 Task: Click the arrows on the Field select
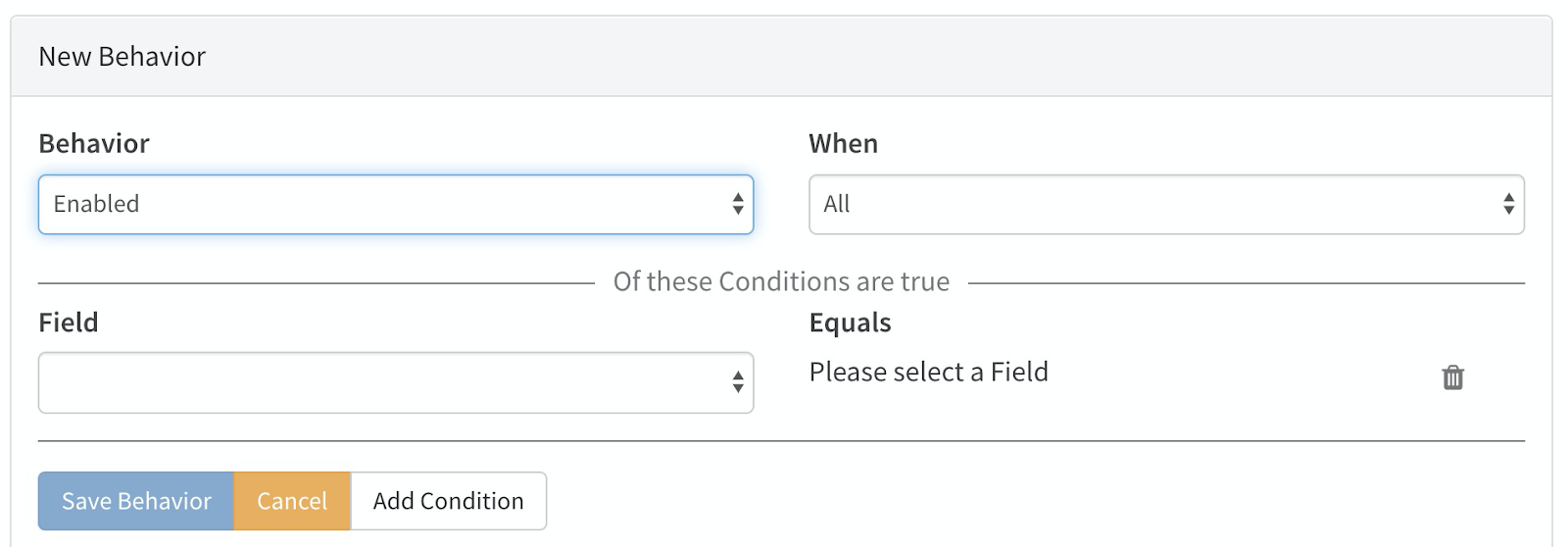(x=738, y=382)
